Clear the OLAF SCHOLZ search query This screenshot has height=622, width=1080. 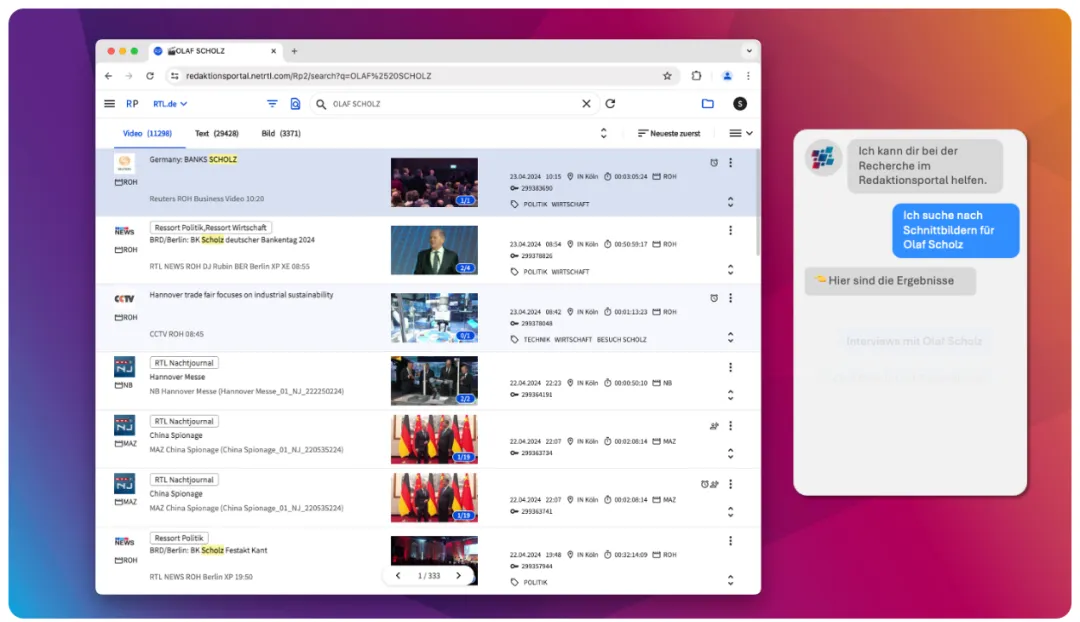tap(586, 104)
